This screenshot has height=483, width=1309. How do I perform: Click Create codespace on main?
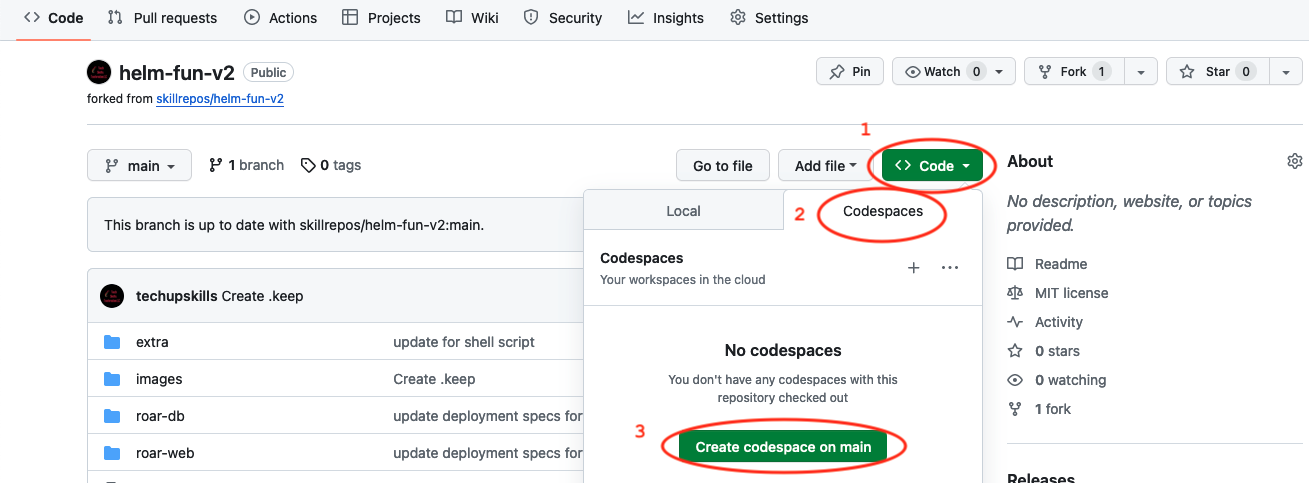coord(783,447)
